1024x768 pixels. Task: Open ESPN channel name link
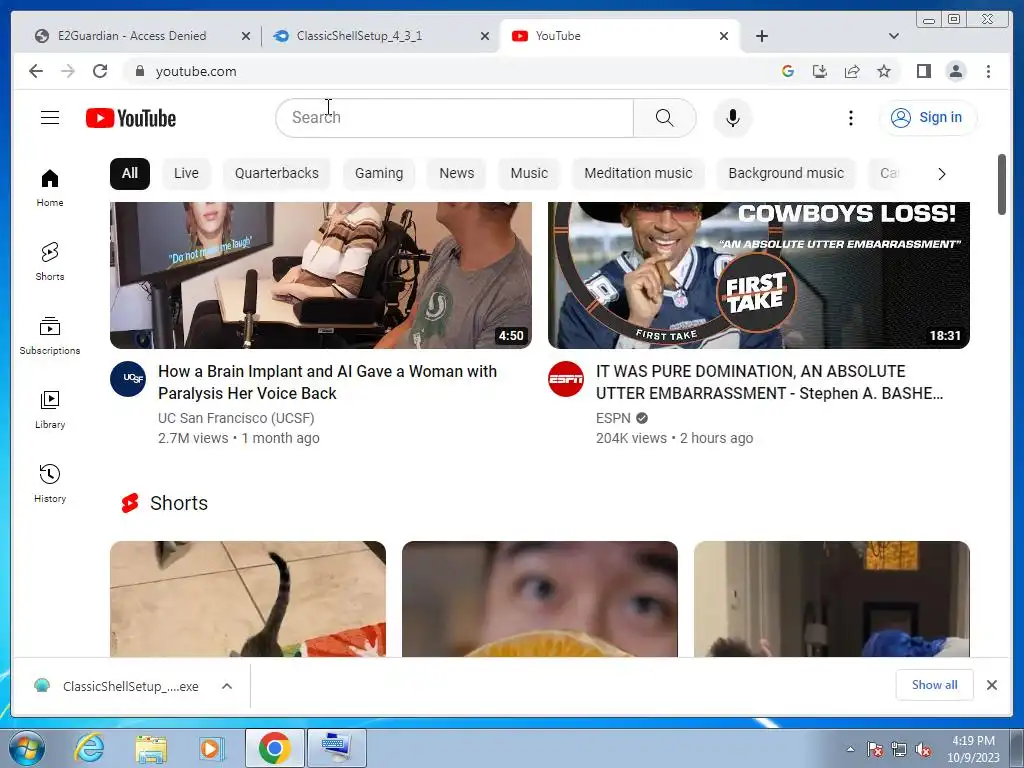click(x=613, y=418)
